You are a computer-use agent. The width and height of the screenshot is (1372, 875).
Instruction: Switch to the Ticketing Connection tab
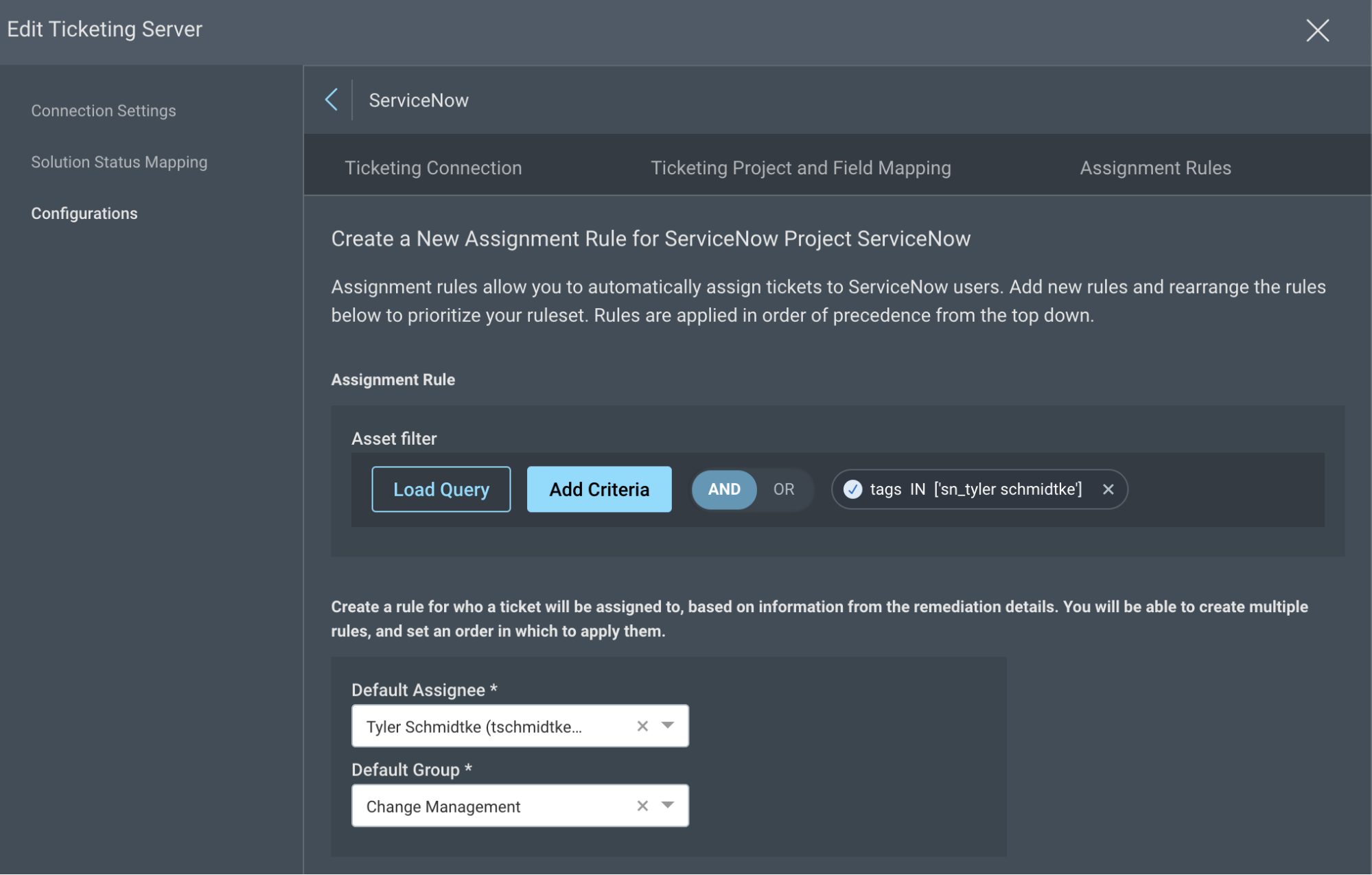click(x=433, y=167)
